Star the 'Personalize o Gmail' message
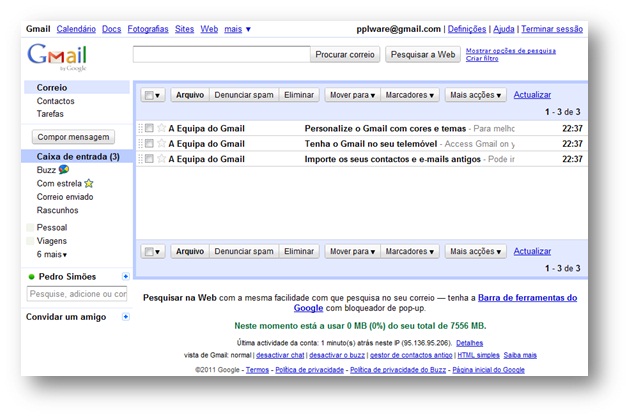Screen dimensions: 630x418 (x=161, y=128)
